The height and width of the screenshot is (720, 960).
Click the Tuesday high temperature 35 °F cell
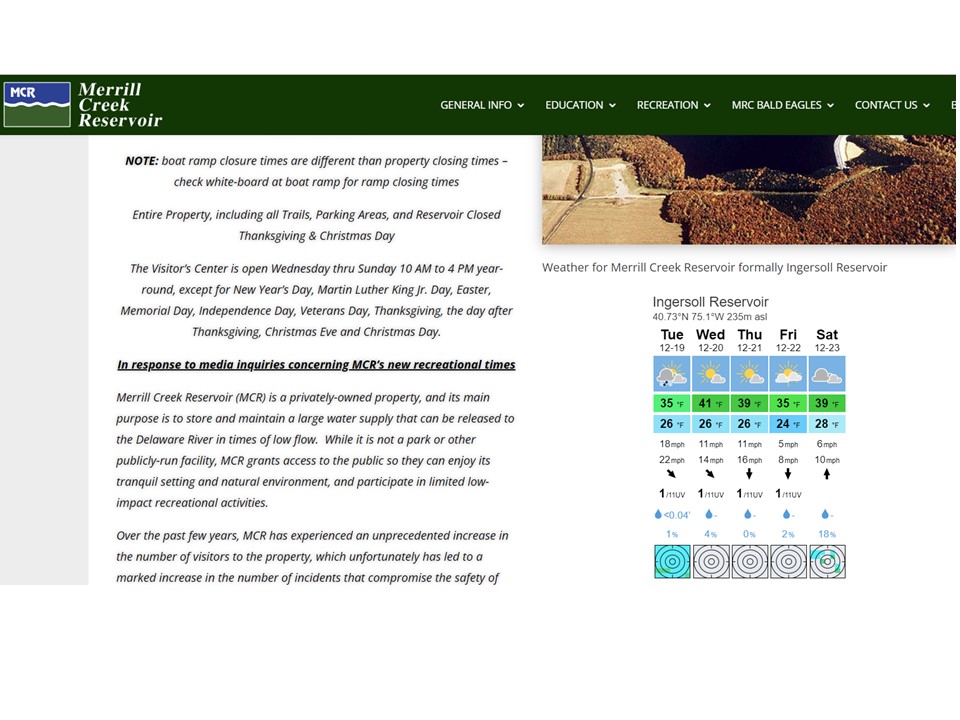point(672,403)
